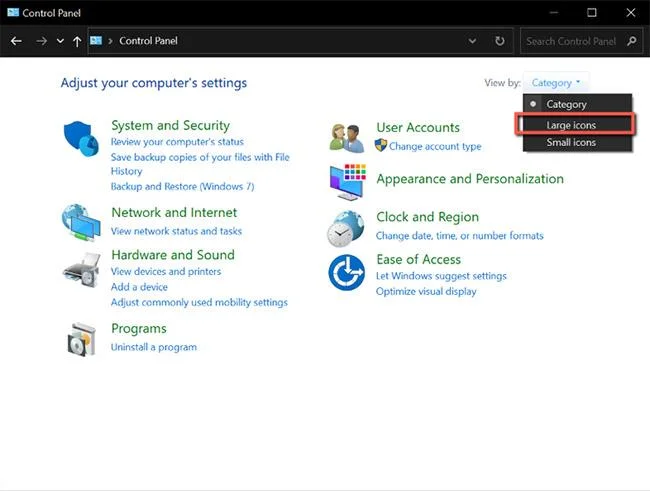Click the search magnifier icon

click(632, 41)
